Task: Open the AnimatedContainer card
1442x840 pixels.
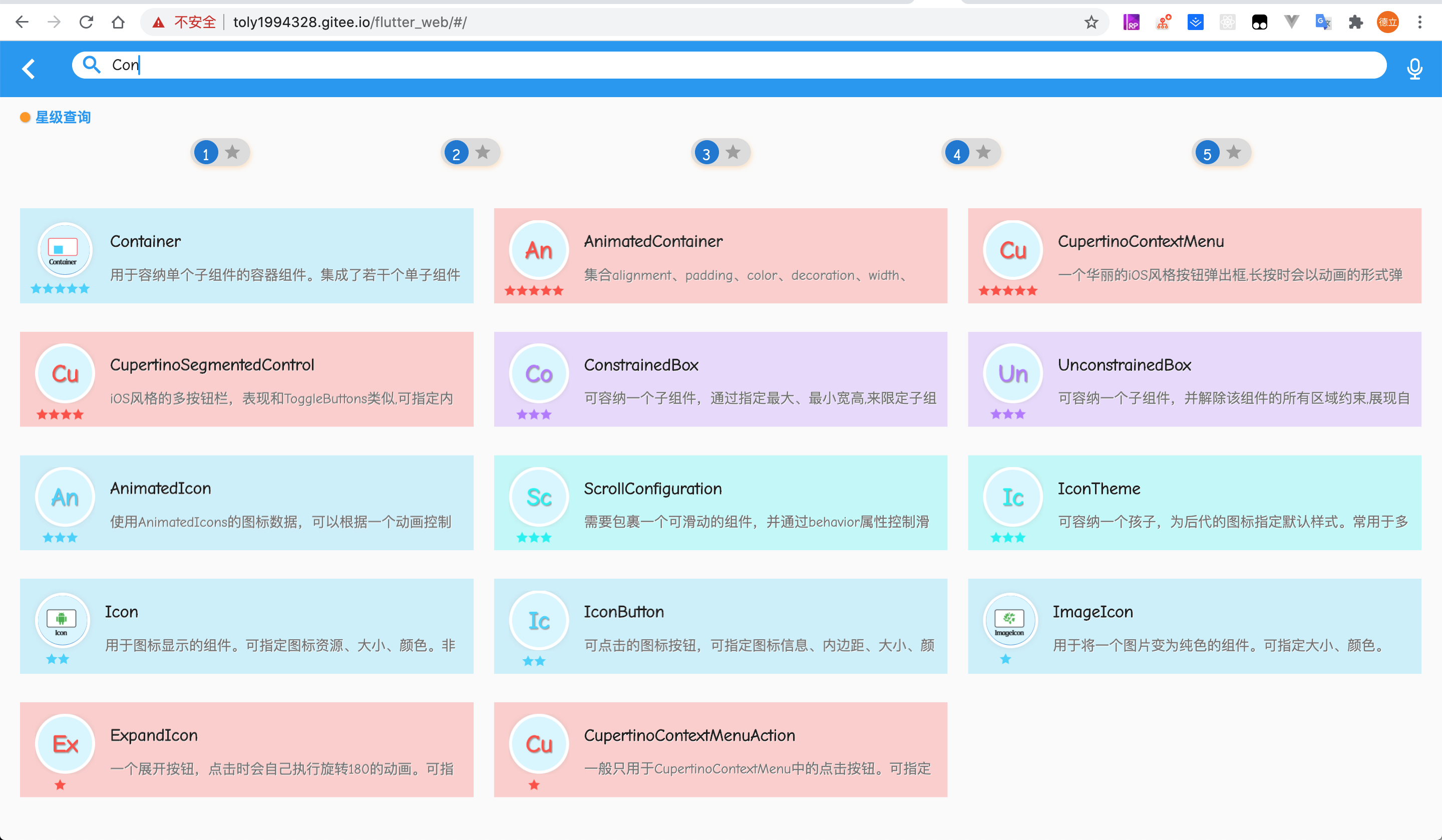Action: pyautogui.click(x=720, y=256)
